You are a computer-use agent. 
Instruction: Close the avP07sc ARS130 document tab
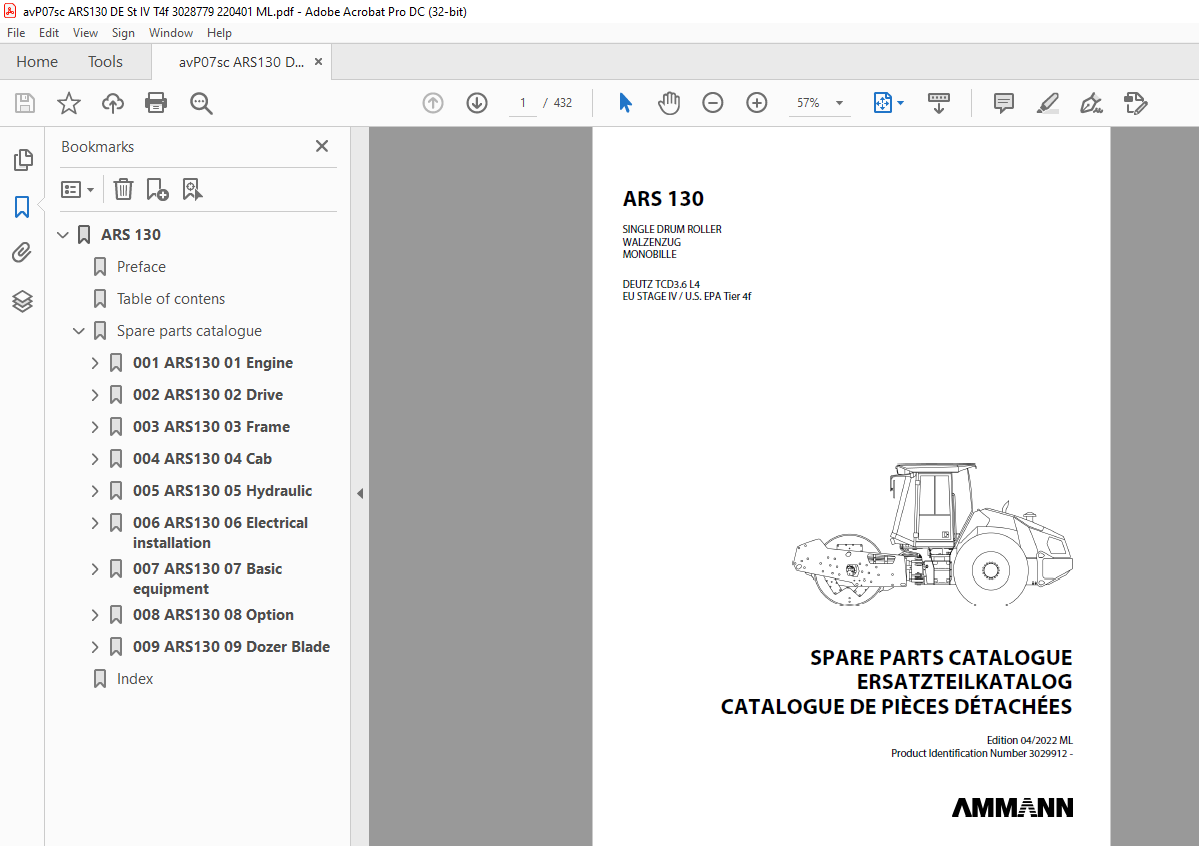pyautogui.click(x=318, y=62)
